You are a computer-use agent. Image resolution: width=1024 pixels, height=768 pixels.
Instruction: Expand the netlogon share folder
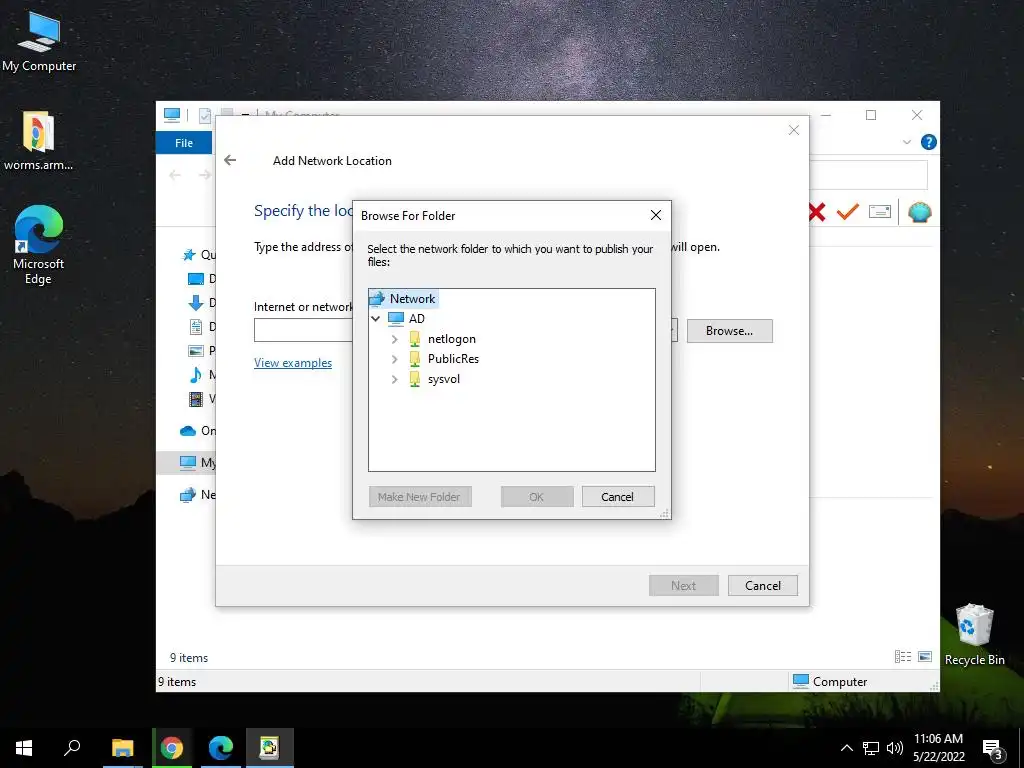[394, 339]
